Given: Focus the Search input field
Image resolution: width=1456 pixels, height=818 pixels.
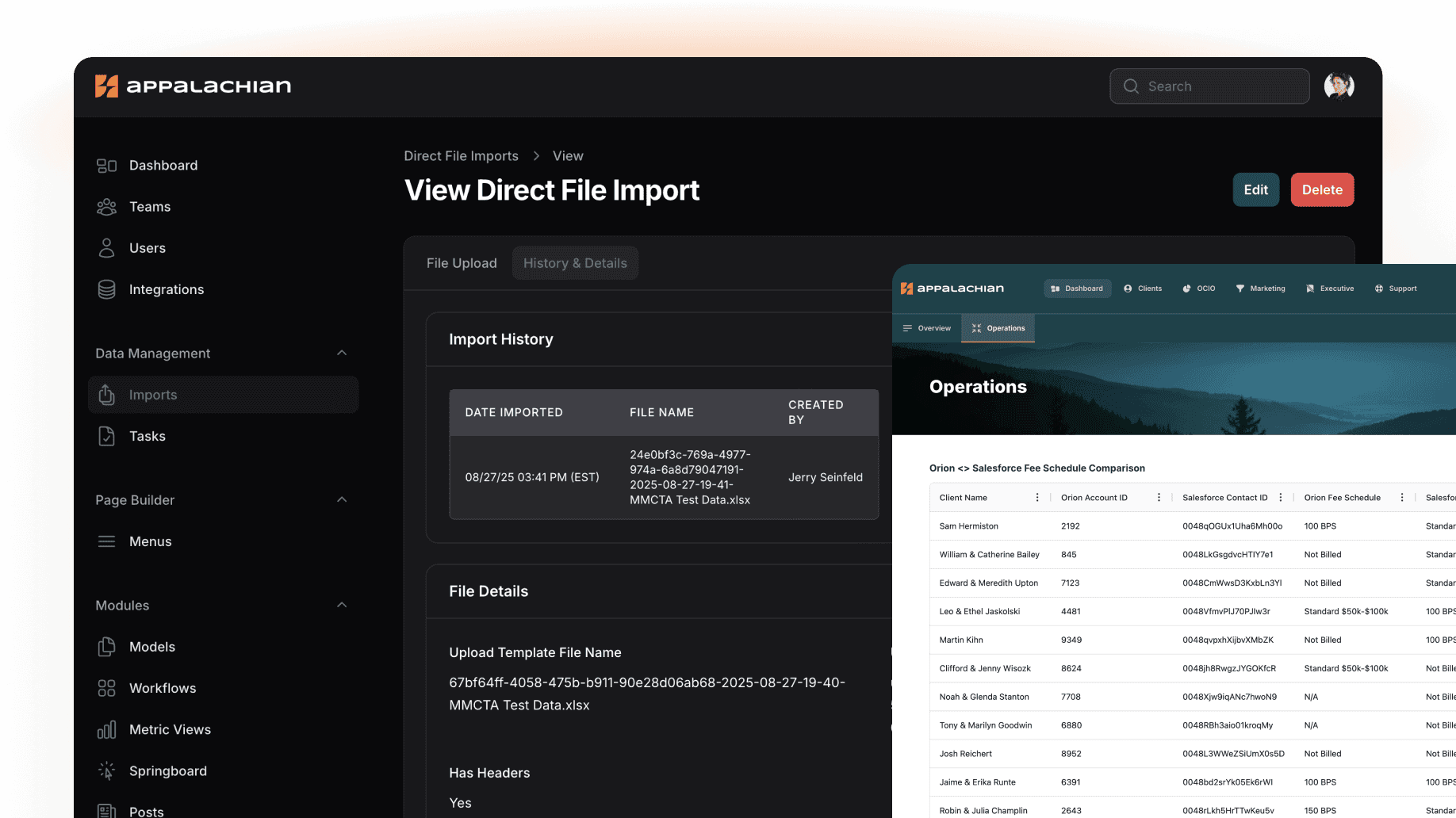Looking at the screenshot, I should [1209, 86].
